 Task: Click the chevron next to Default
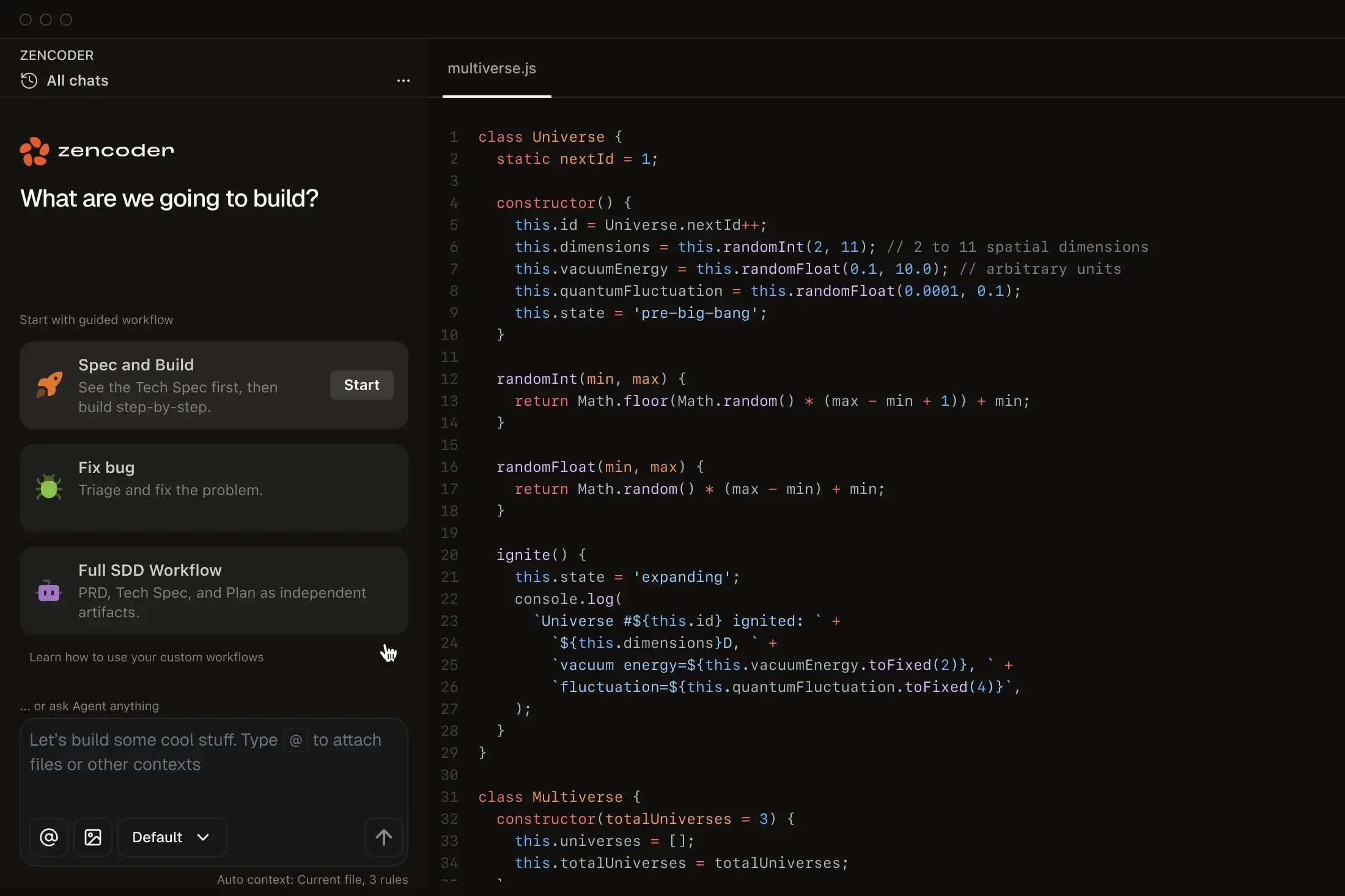click(203, 837)
